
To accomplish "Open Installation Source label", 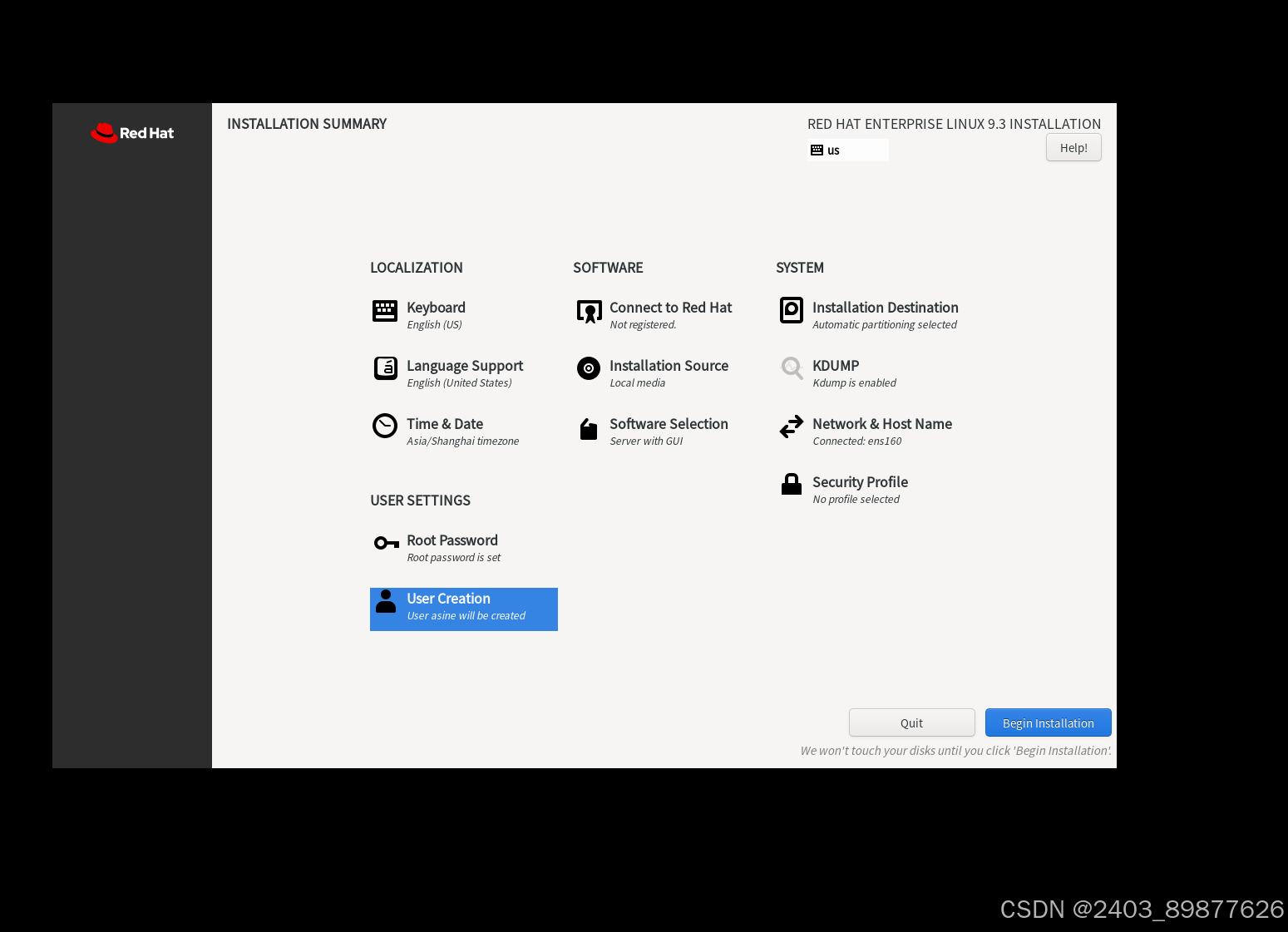I will [669, 366].
